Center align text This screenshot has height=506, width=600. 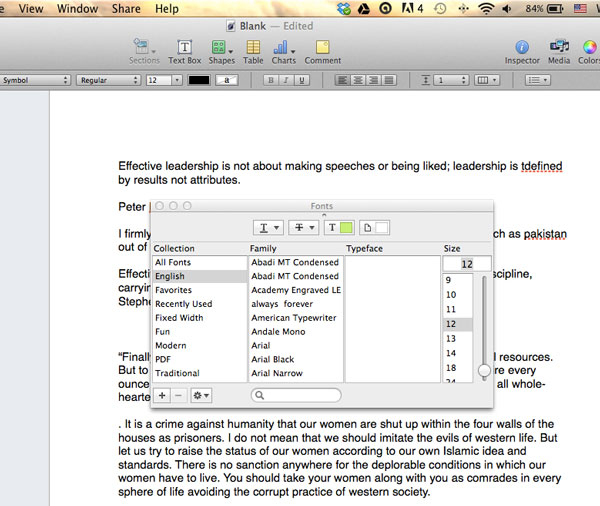tap(358, 80)
